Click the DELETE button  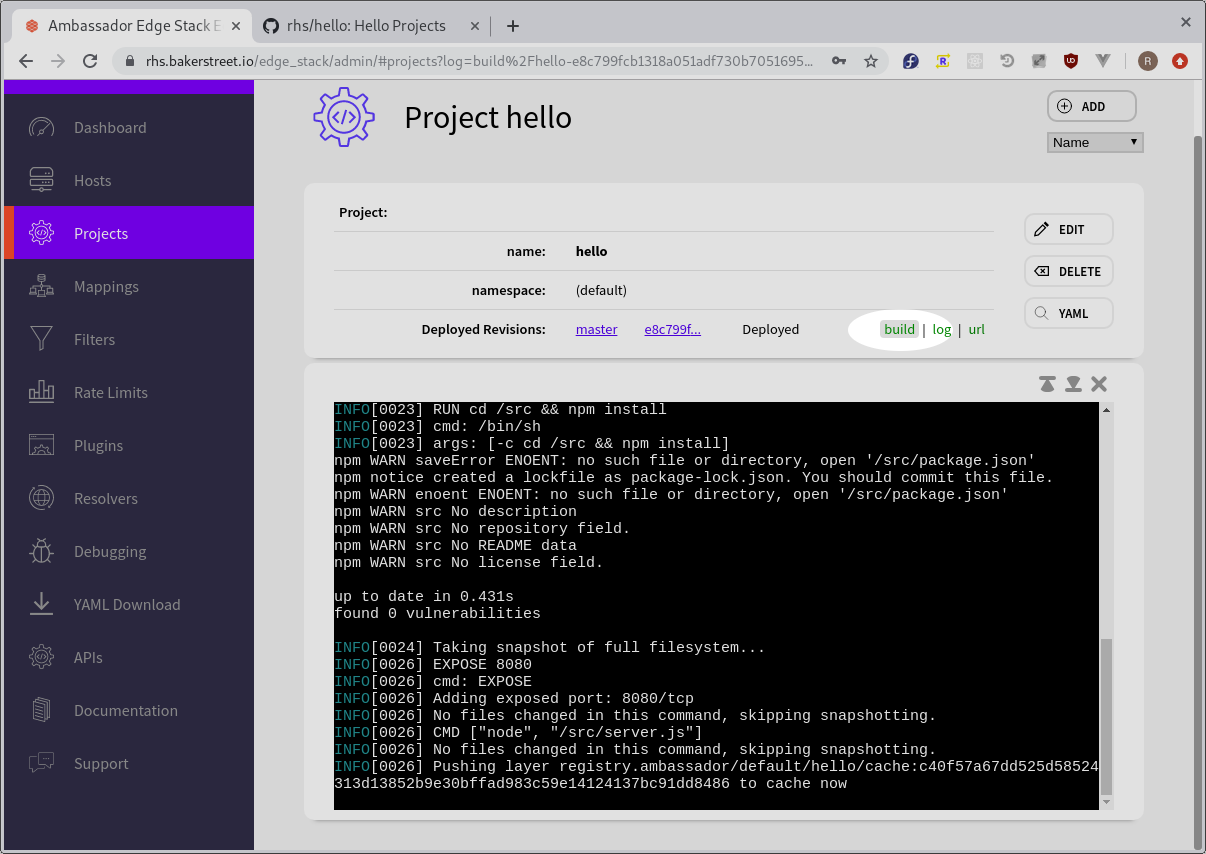tap(1069, 271)
